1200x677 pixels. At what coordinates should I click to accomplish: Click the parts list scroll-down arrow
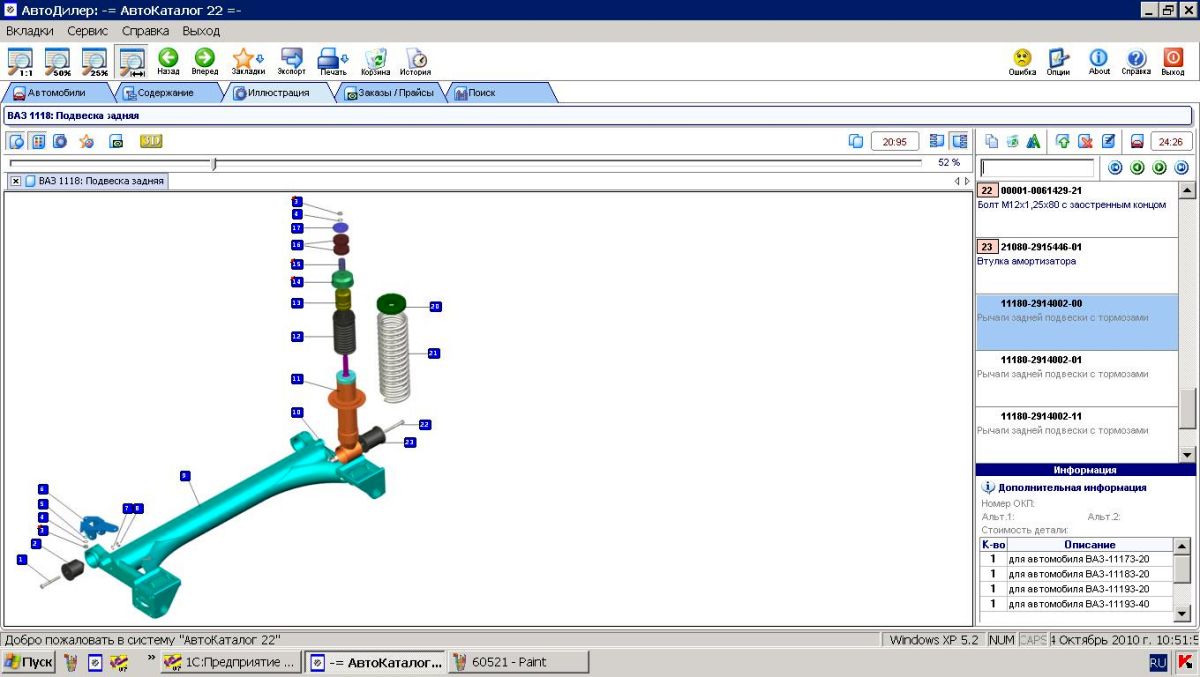coord(1187,454)
